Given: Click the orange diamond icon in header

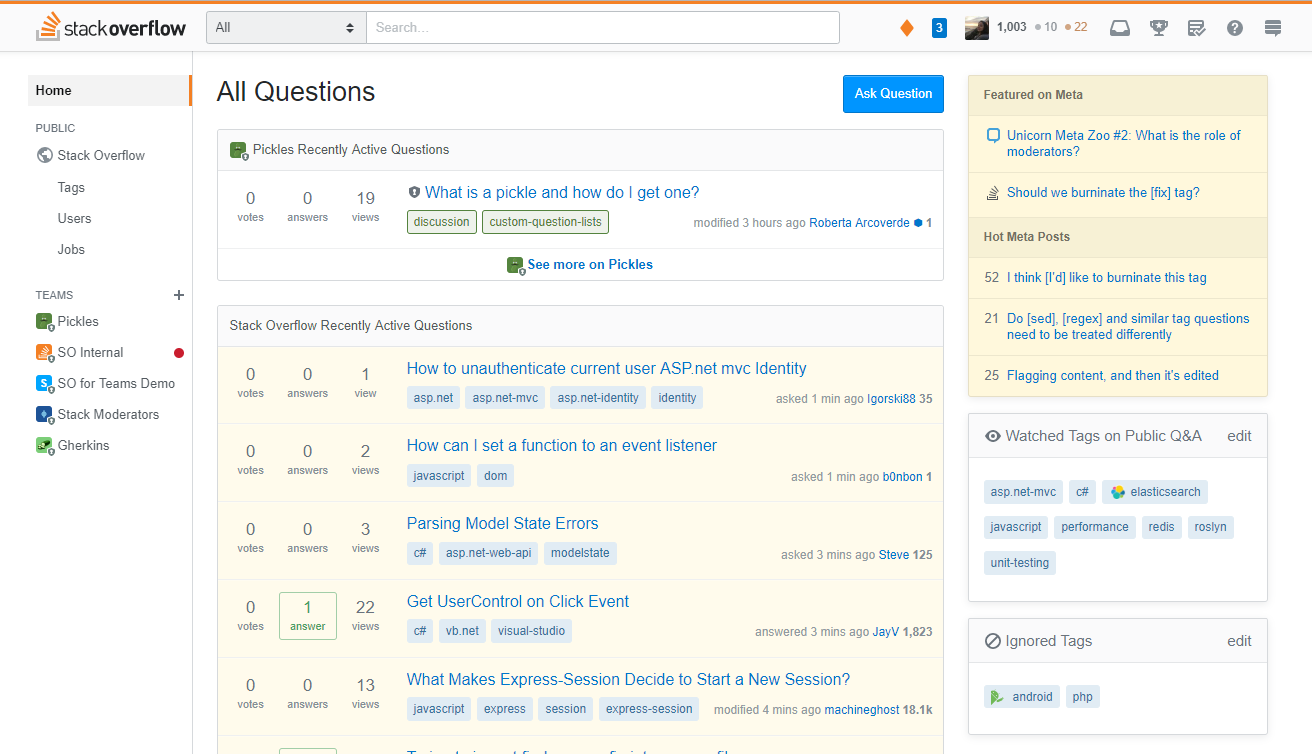Looking at the screenshot, I should (x=907, y=28).
